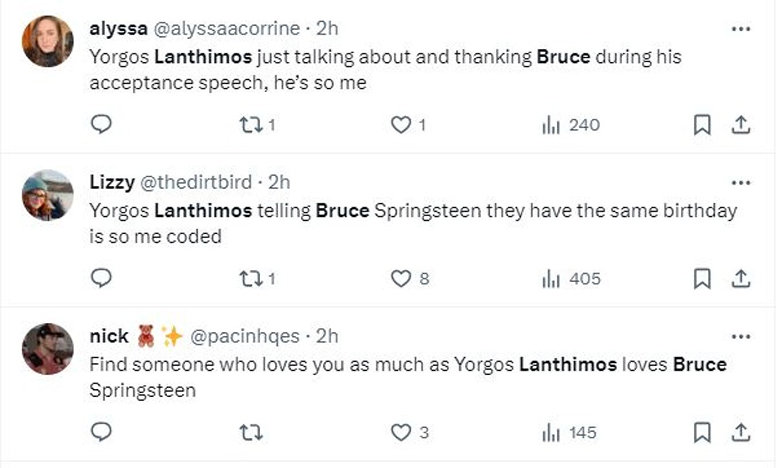
Task: Reply to Lizzy's tweet
Action: (x=100, y=278)
